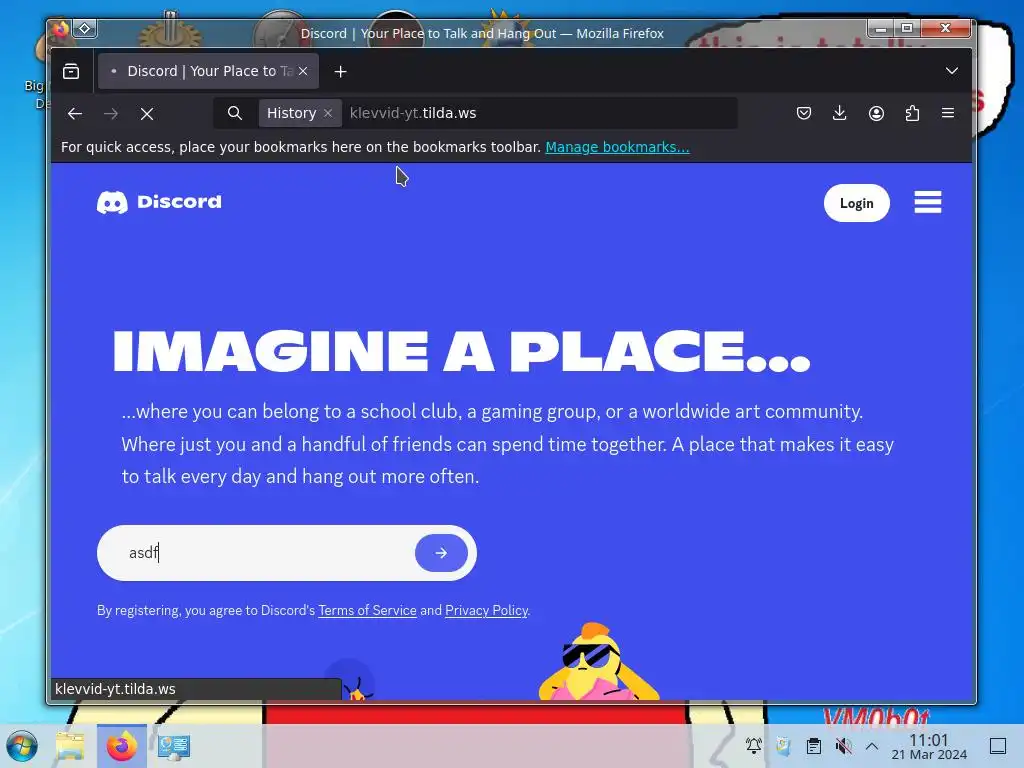Toggle the pin window on all desktops icon
Screen dimensions: 1024x768
[85, 29]
